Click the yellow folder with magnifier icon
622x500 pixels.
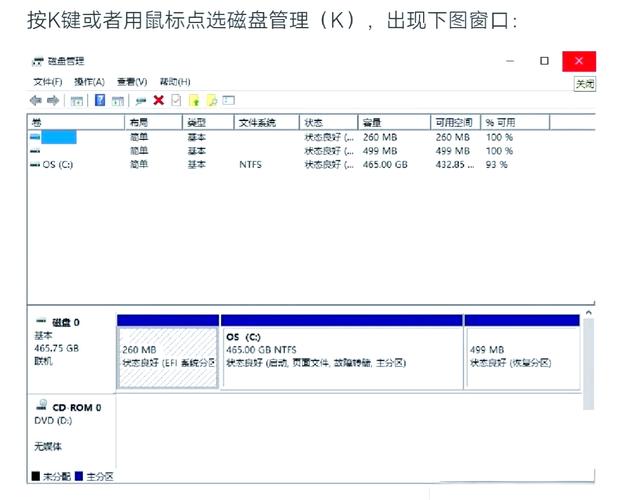tap(212, 101)
